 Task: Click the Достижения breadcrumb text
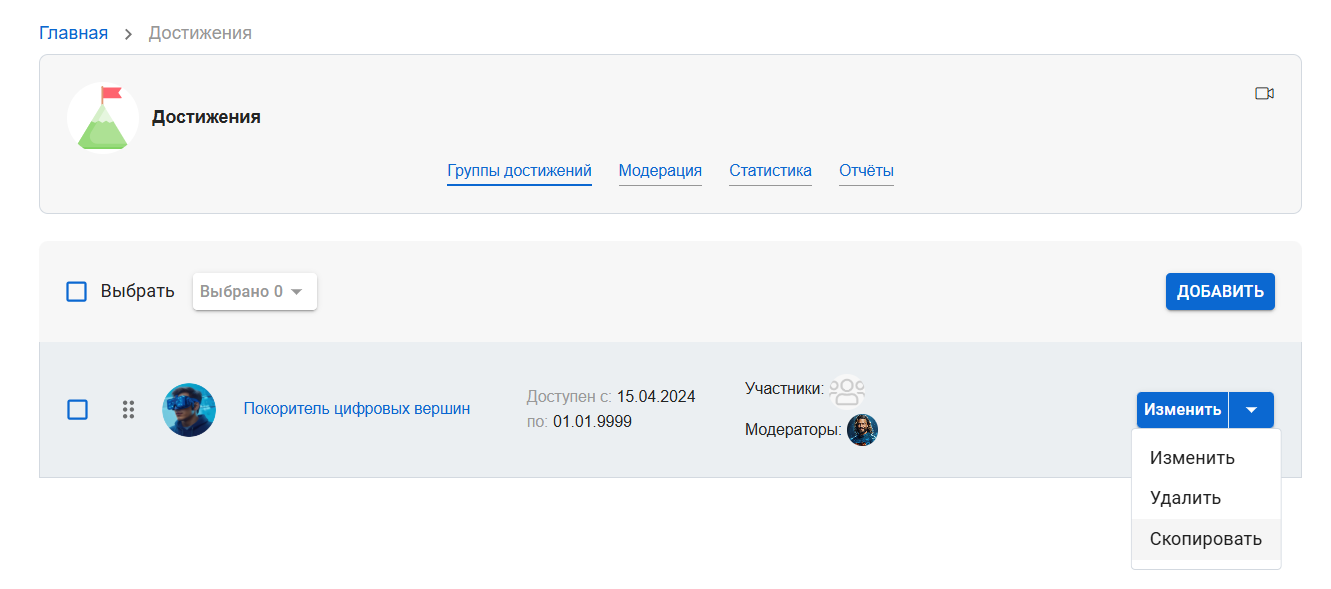click(200, 33)
